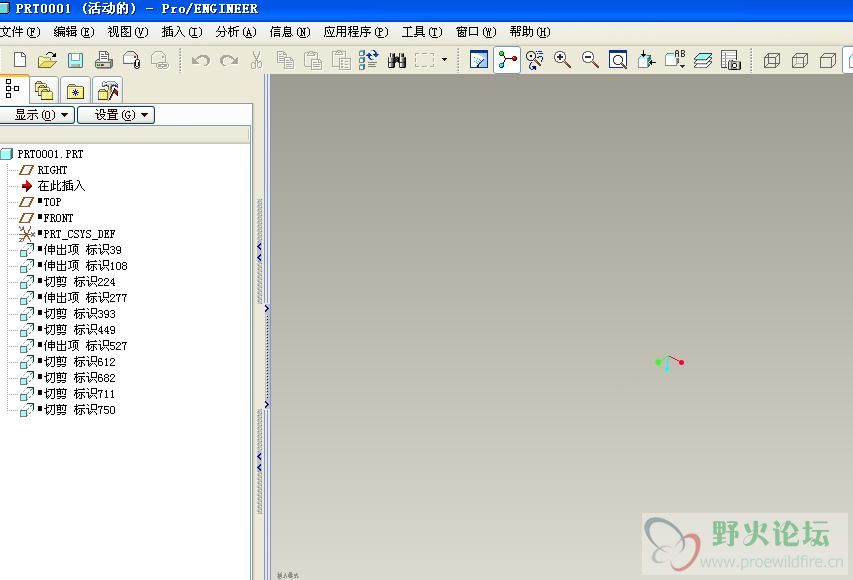Image resolution: width=853 pixels, height=580 pixels.
Task: Open the 文件 (File) menu
Action: pos(20,32)
